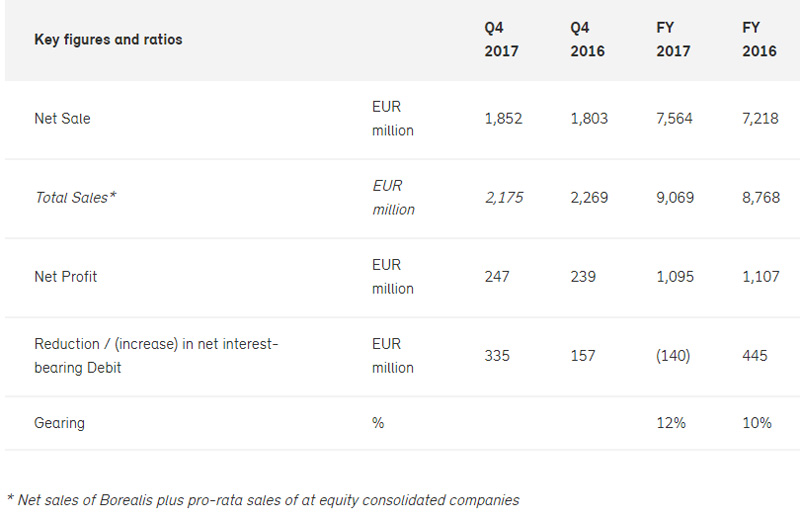Select the Net Sale FY 2016 value 7,218

[x=760, y=118]
